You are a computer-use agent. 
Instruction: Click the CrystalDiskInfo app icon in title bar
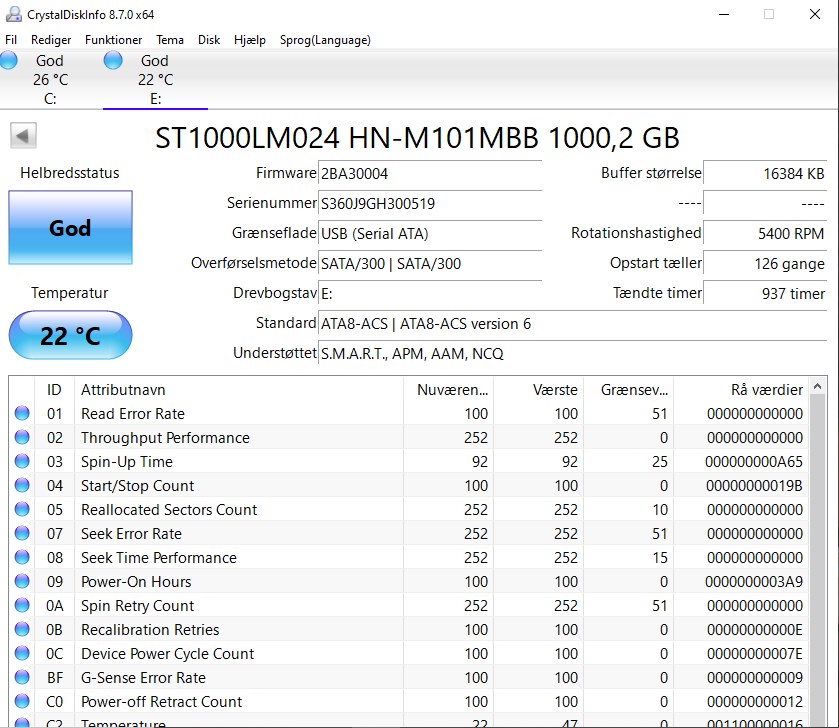tap(13, 14)
